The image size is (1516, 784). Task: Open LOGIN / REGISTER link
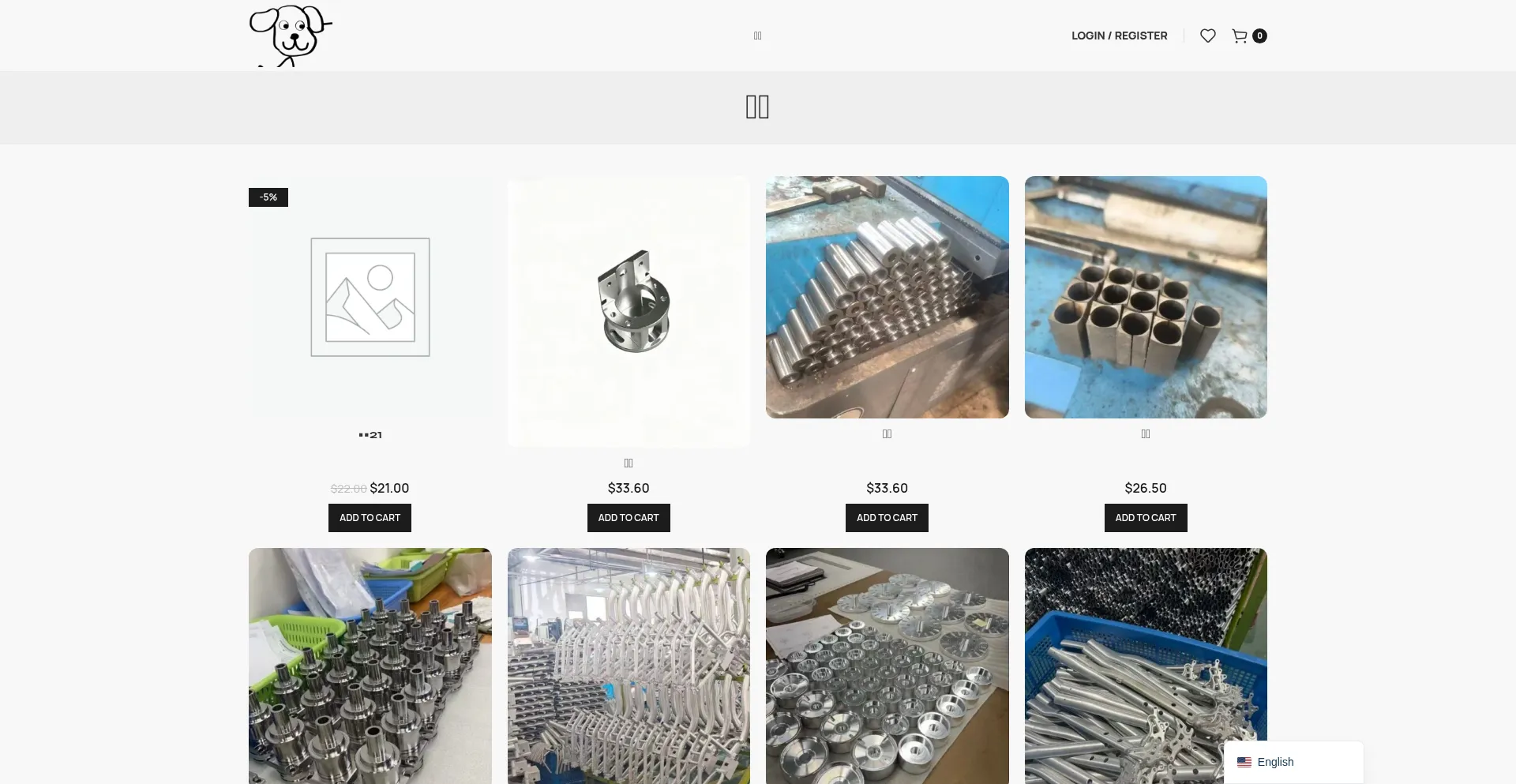coord(1119,36)
